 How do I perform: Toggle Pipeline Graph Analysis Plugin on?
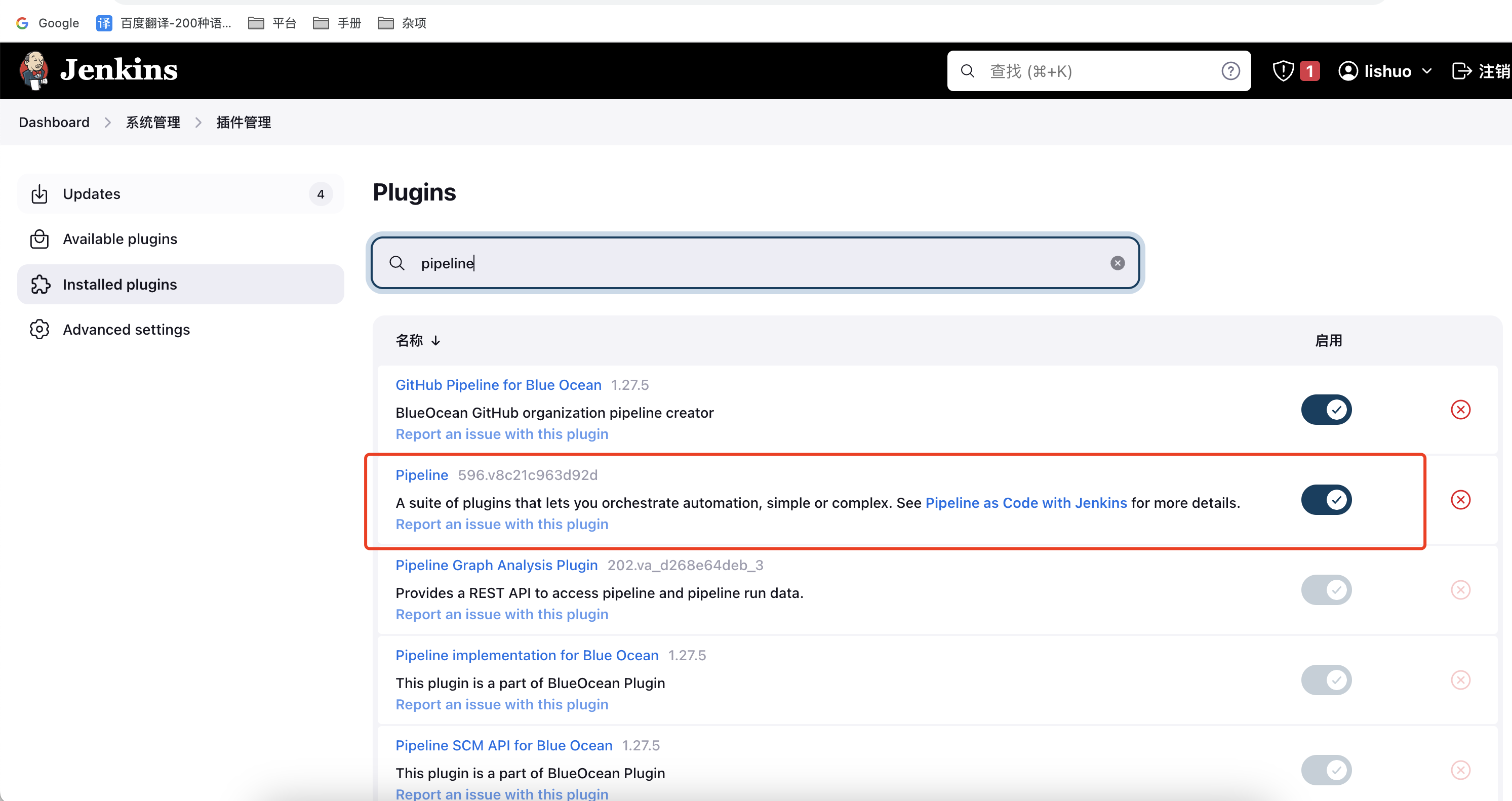1326,589
